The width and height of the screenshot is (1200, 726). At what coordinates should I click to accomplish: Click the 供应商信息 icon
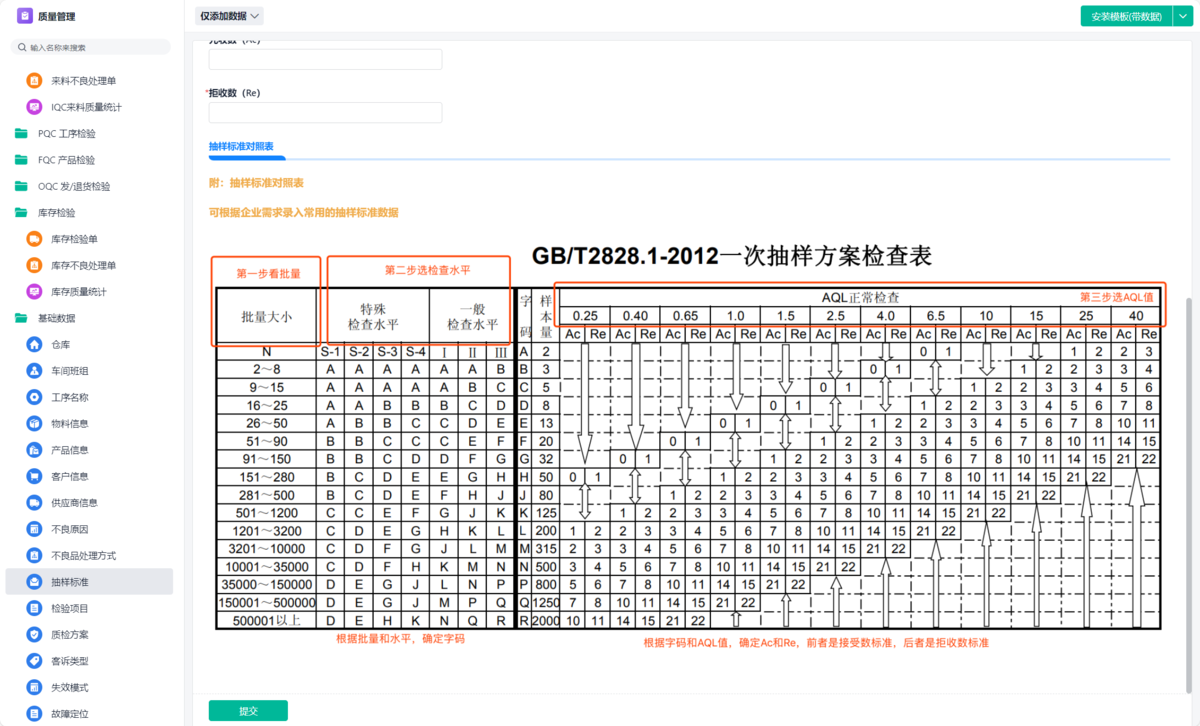tap(34, 502)
